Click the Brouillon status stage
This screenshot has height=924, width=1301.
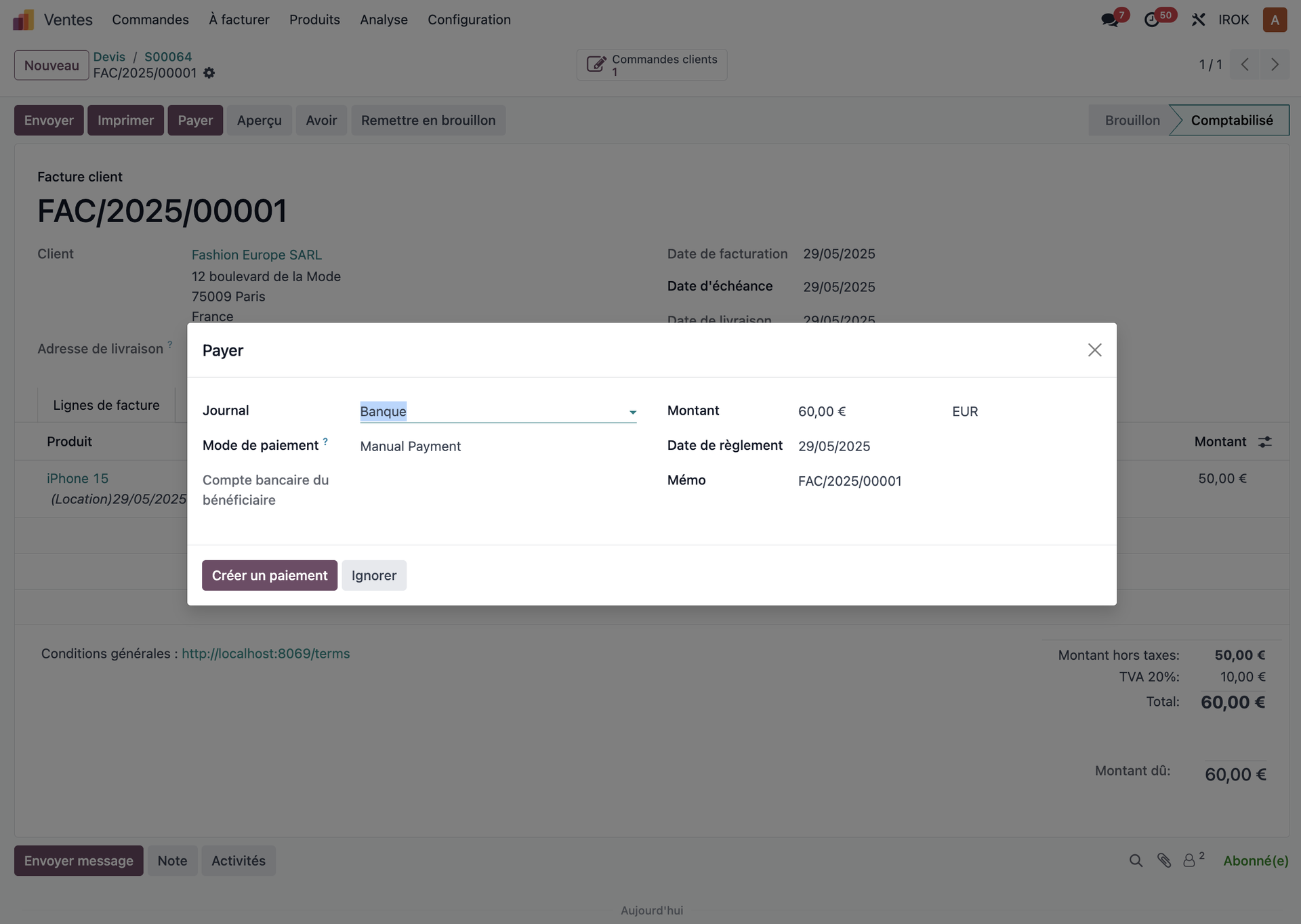pos(1132,120)
